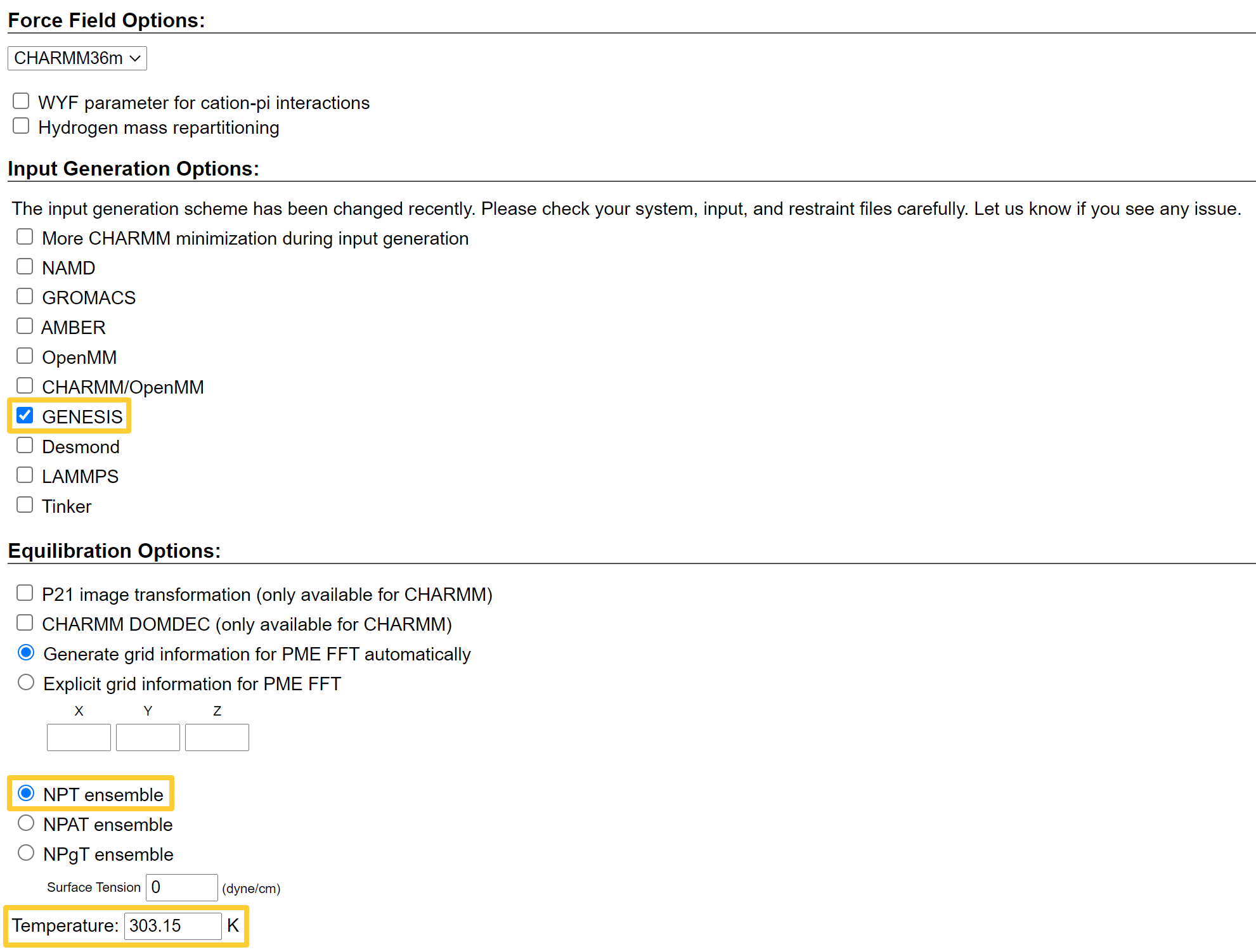1256x952 pixels.
Task: Check Hydrogen mass repartitioning option
Action: tap(21, 126)
